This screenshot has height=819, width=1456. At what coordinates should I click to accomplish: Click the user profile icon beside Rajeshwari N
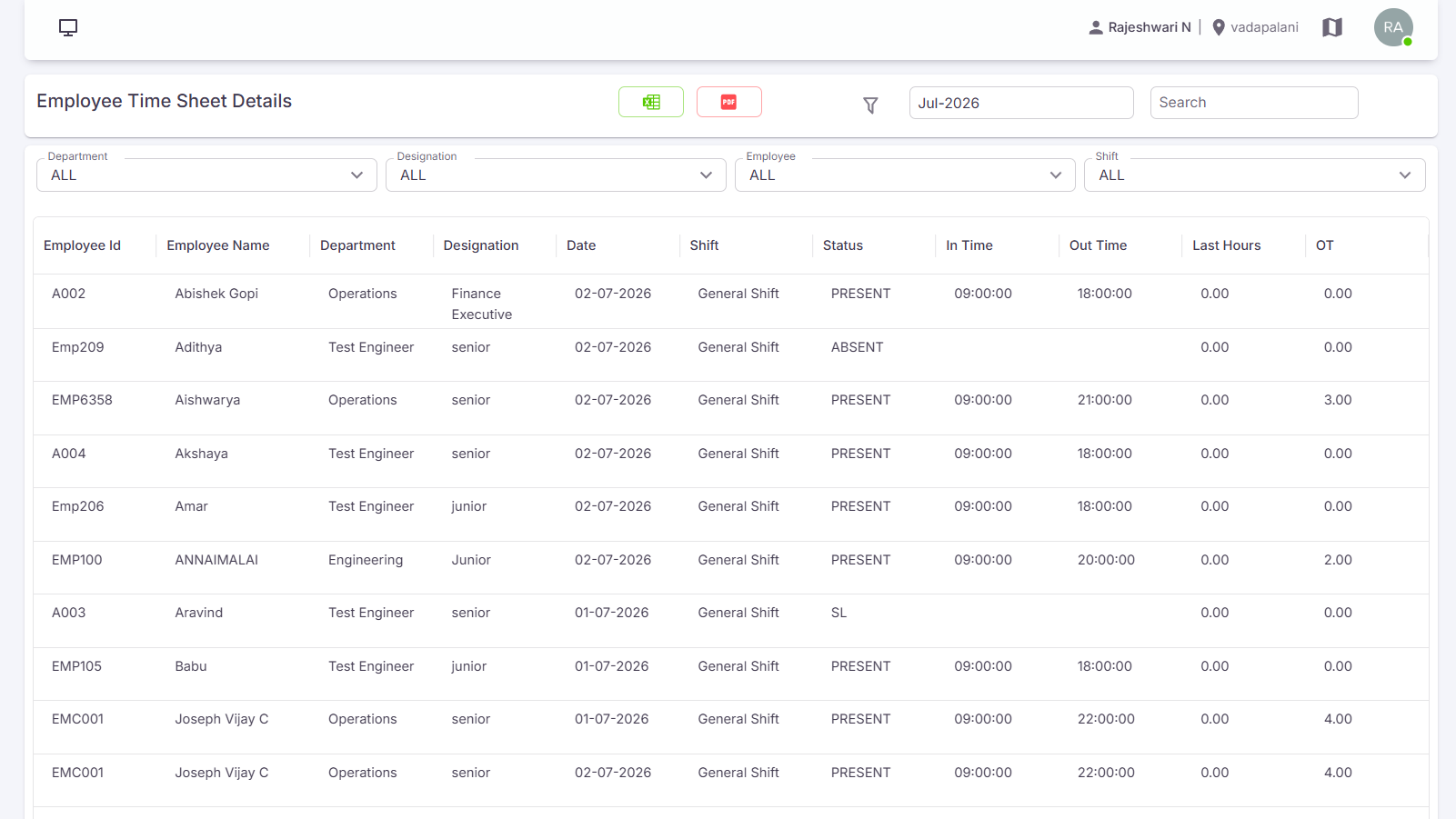click(1096, 27)
